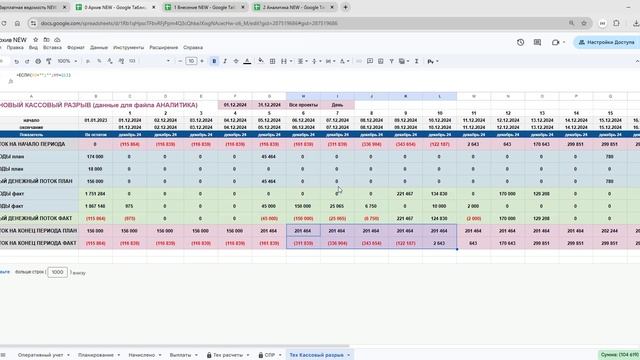
Task: Decrease decimal places in toolbar
Action: [110, 61]
